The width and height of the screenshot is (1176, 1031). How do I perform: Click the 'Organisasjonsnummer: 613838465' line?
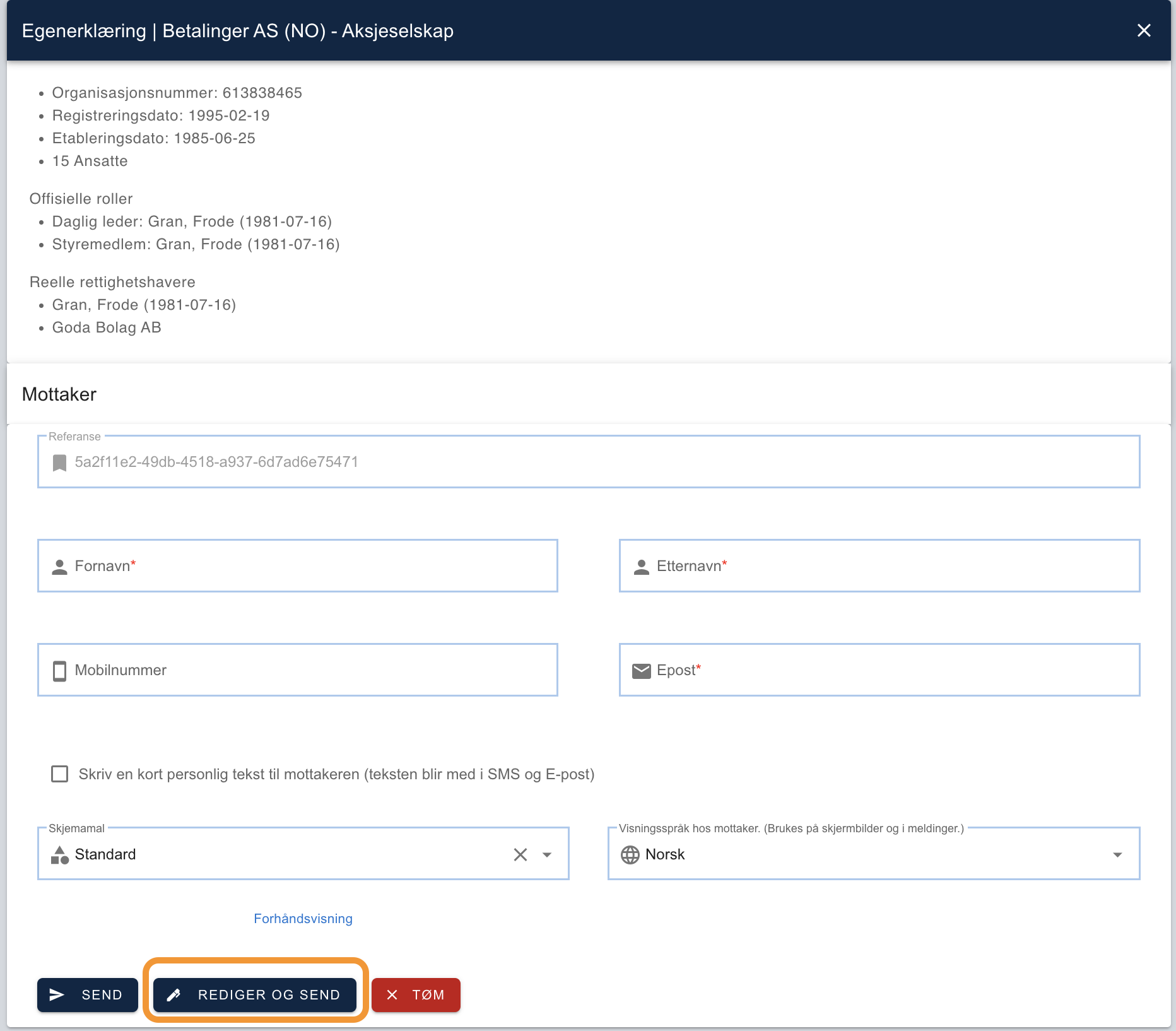(177, 93)
